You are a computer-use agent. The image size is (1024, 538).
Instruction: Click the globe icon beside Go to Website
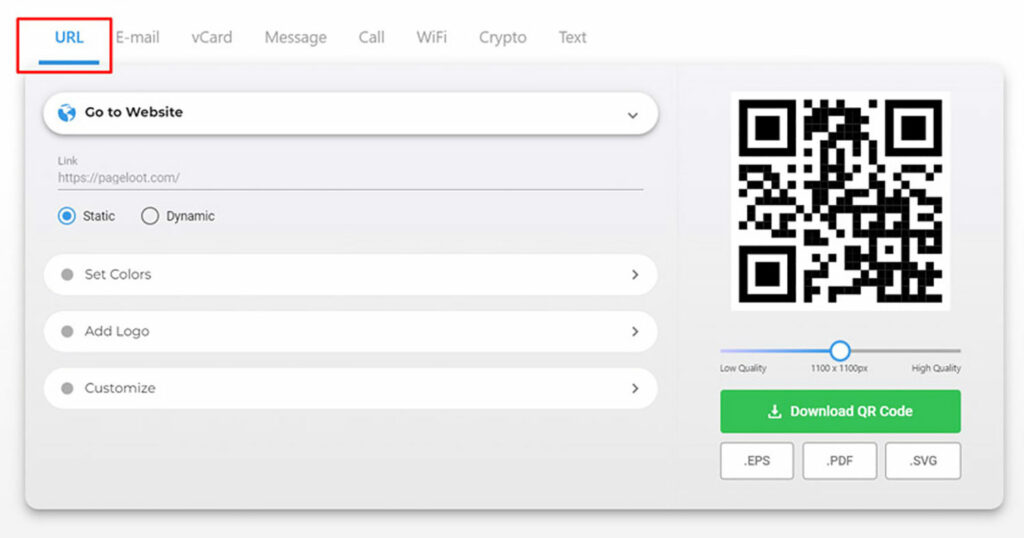[67, 113]
